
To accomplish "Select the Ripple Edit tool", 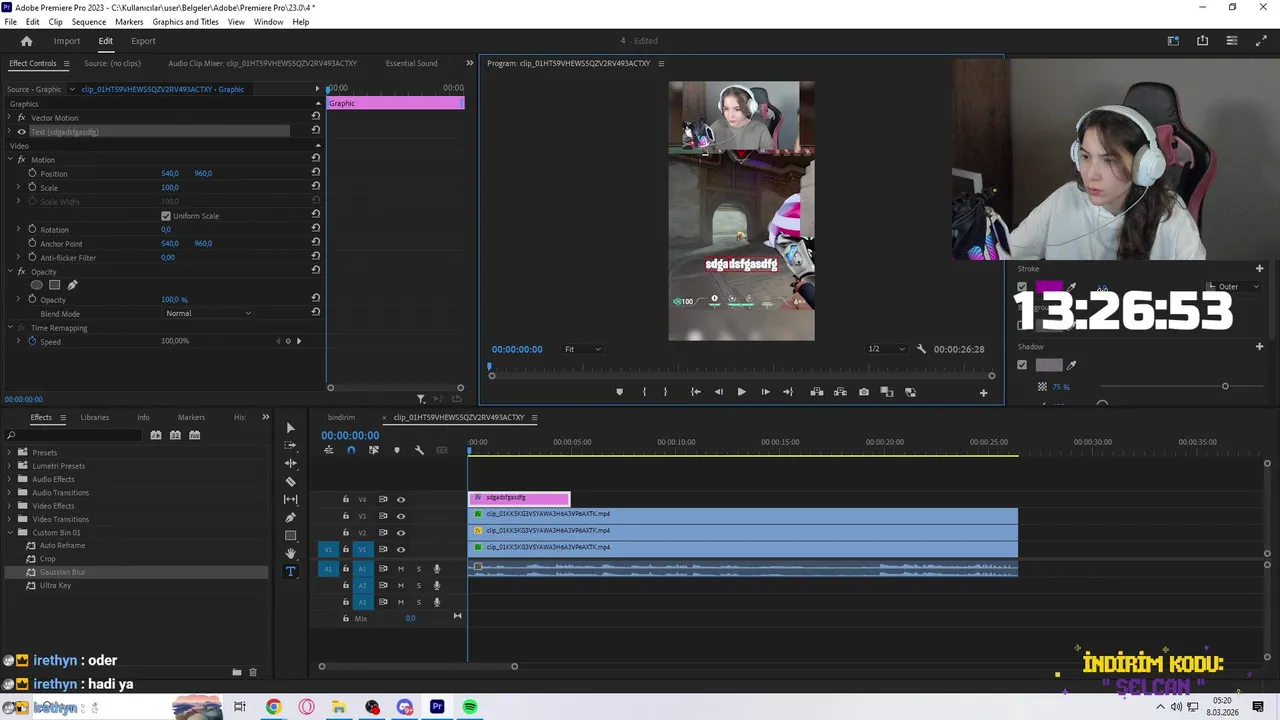I will (290, 464).
